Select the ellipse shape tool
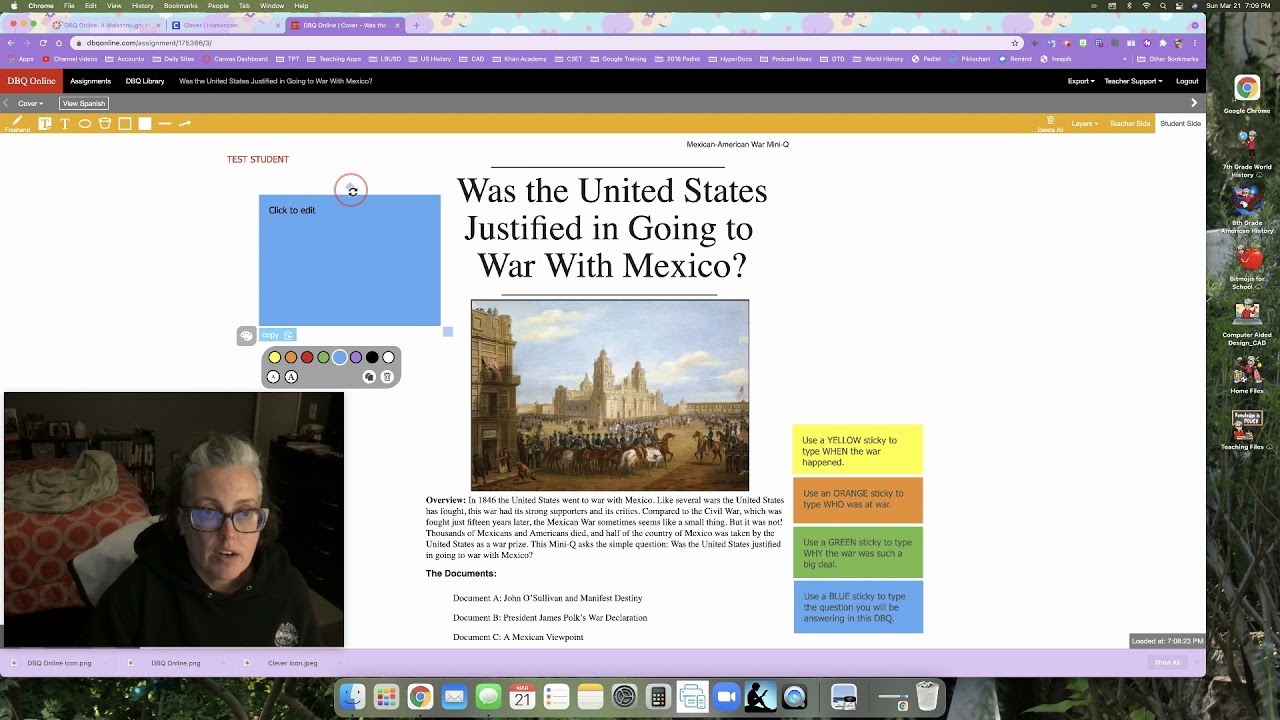 [85, 124]
